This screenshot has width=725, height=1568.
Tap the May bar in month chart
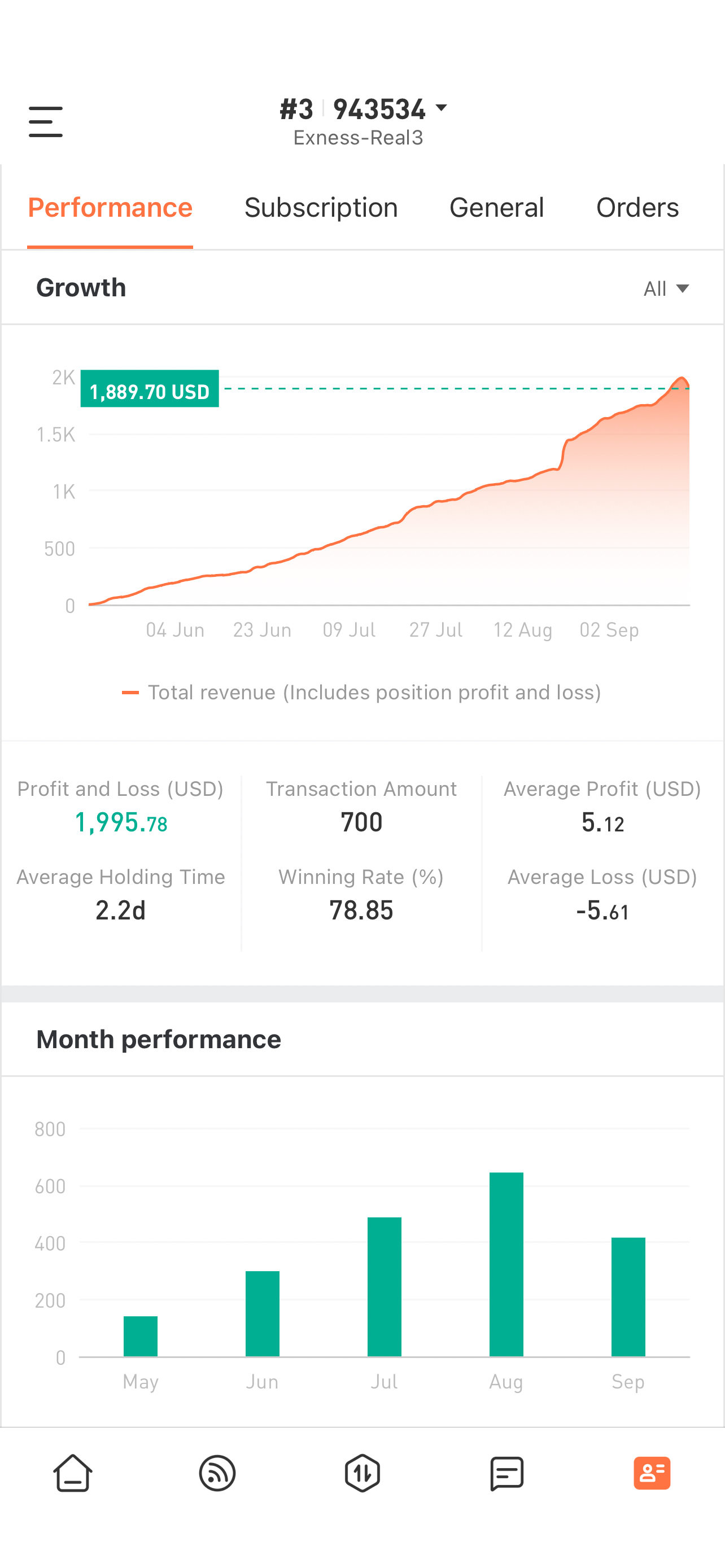point(141,1336)
